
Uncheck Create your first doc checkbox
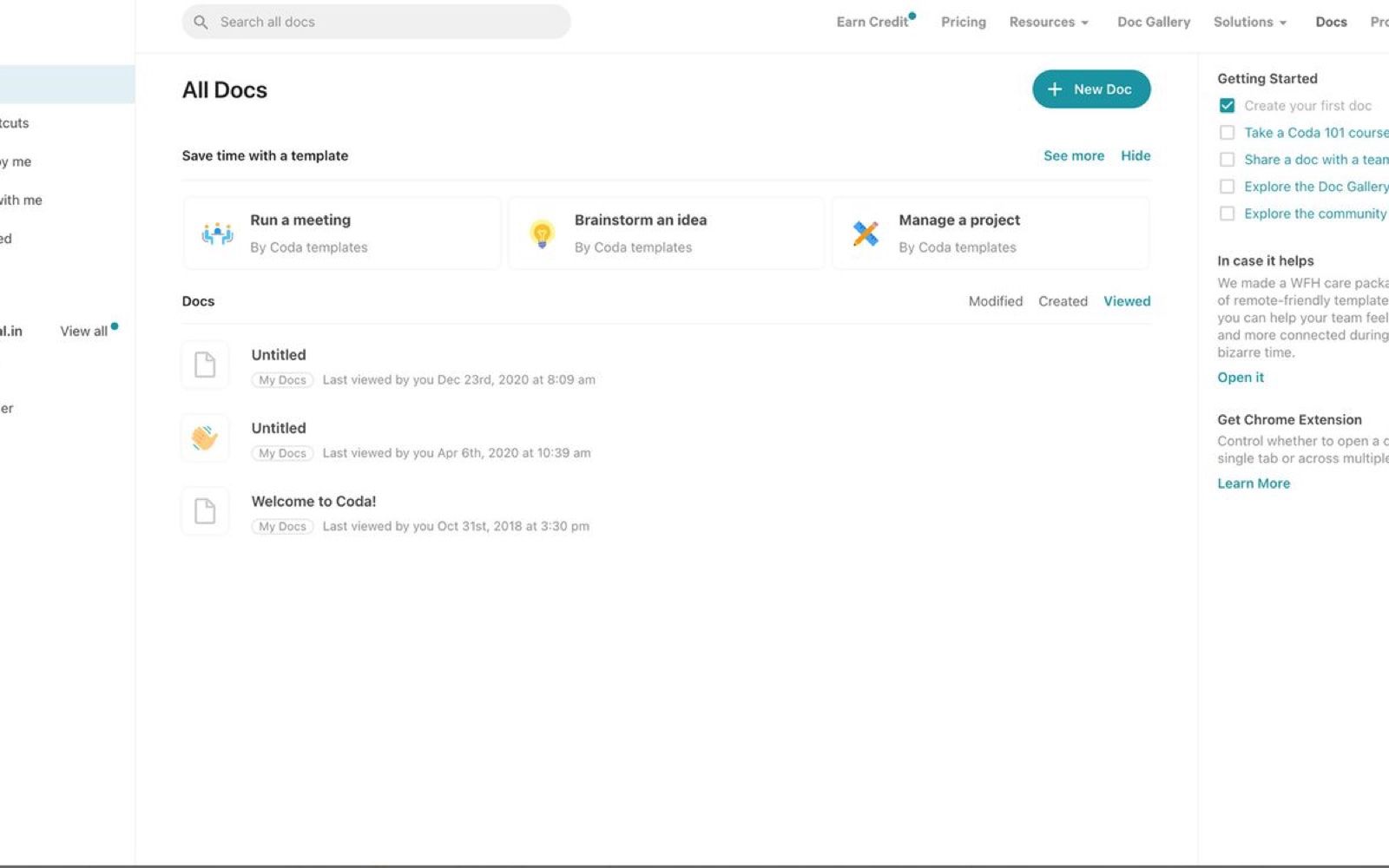[x=1227, y=106]
